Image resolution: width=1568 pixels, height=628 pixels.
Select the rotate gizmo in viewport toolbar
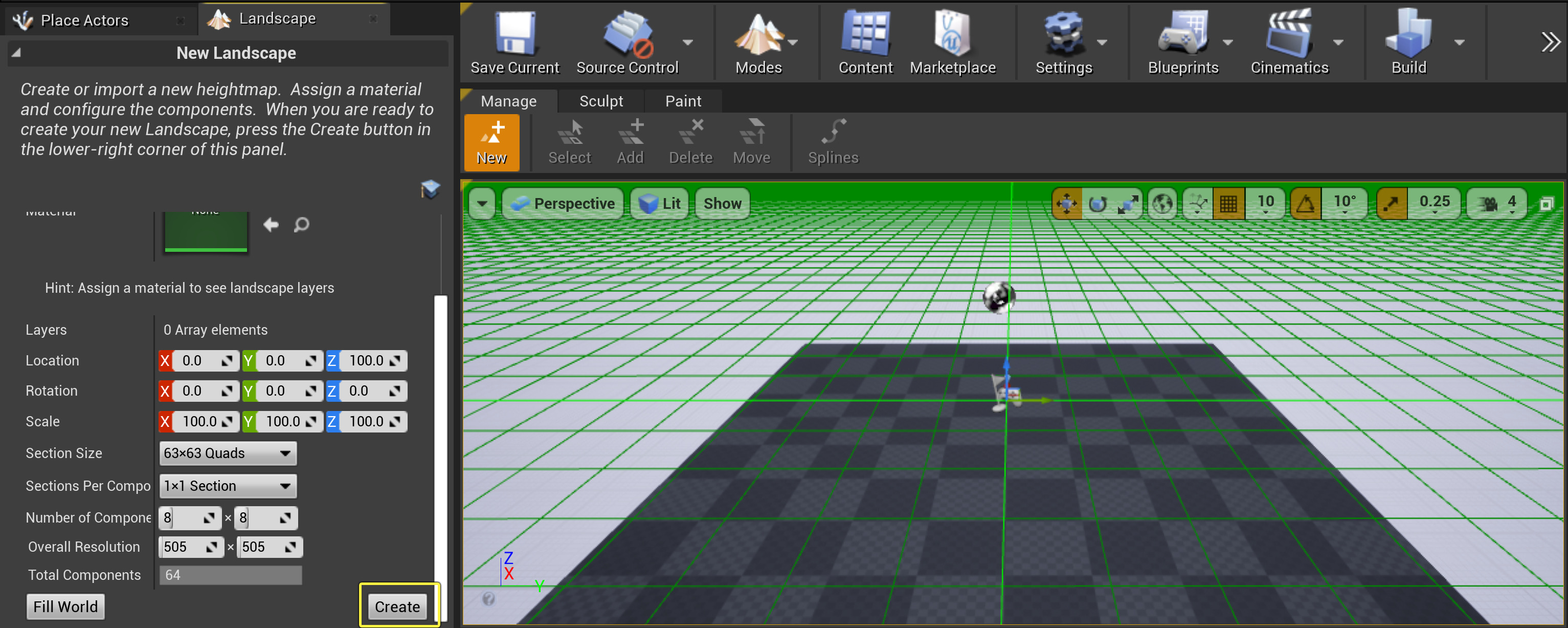coord(1098,203)
